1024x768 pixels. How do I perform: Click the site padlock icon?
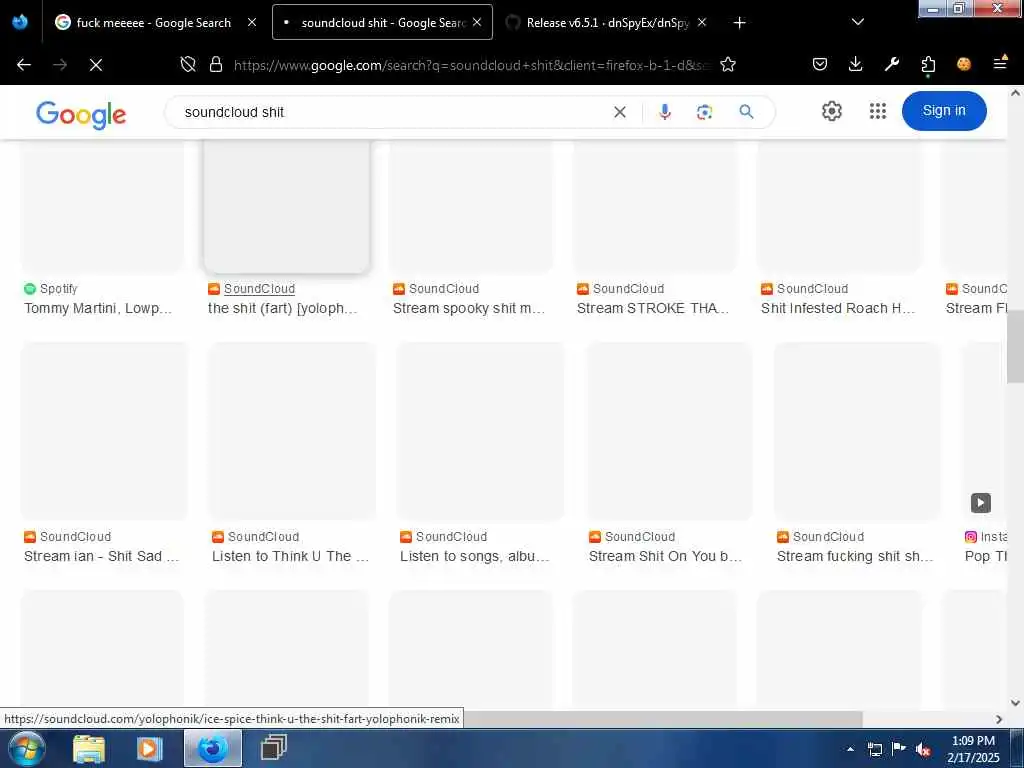click(216, 65)
